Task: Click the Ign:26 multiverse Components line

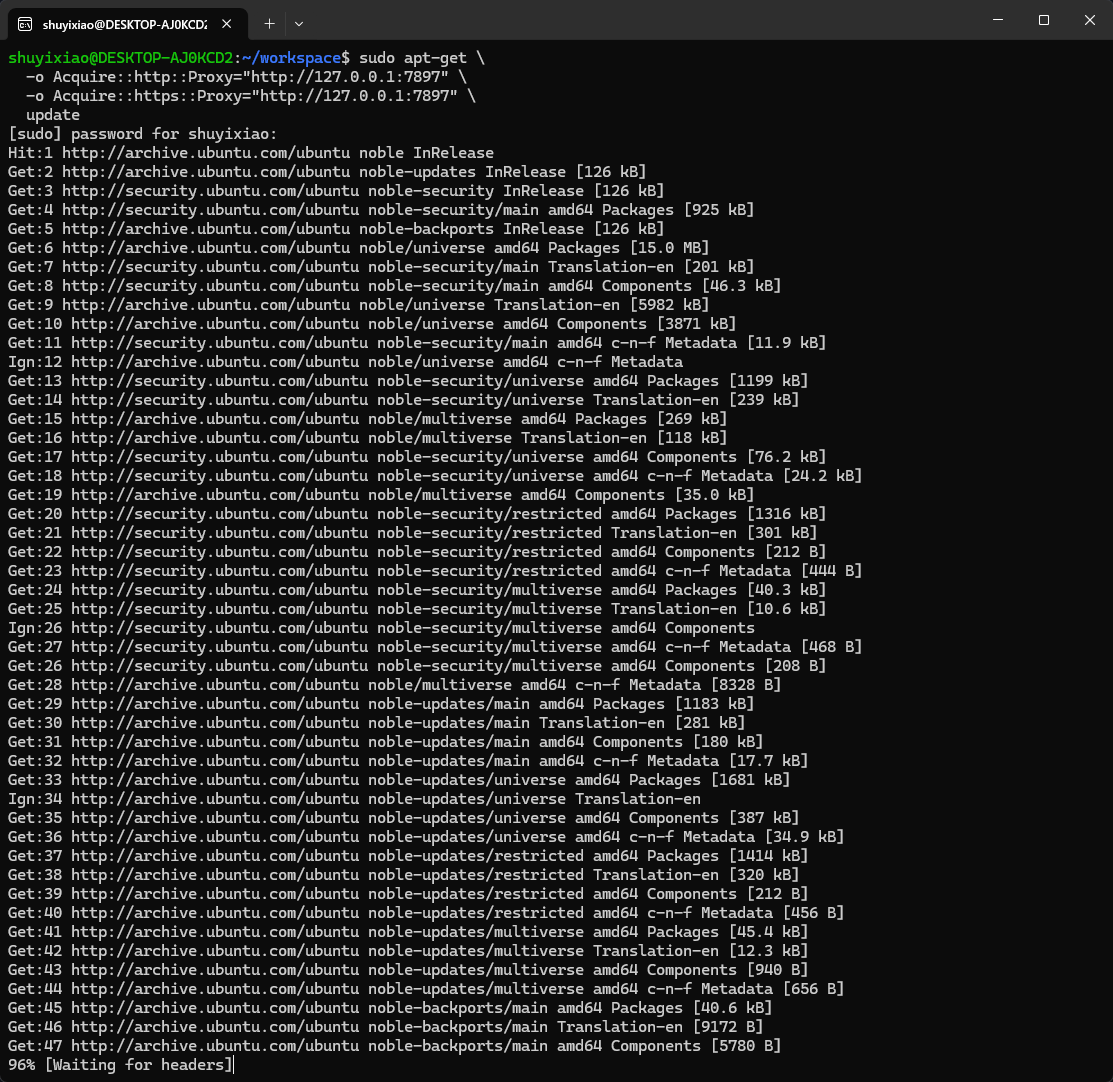Action: (380, 628)
